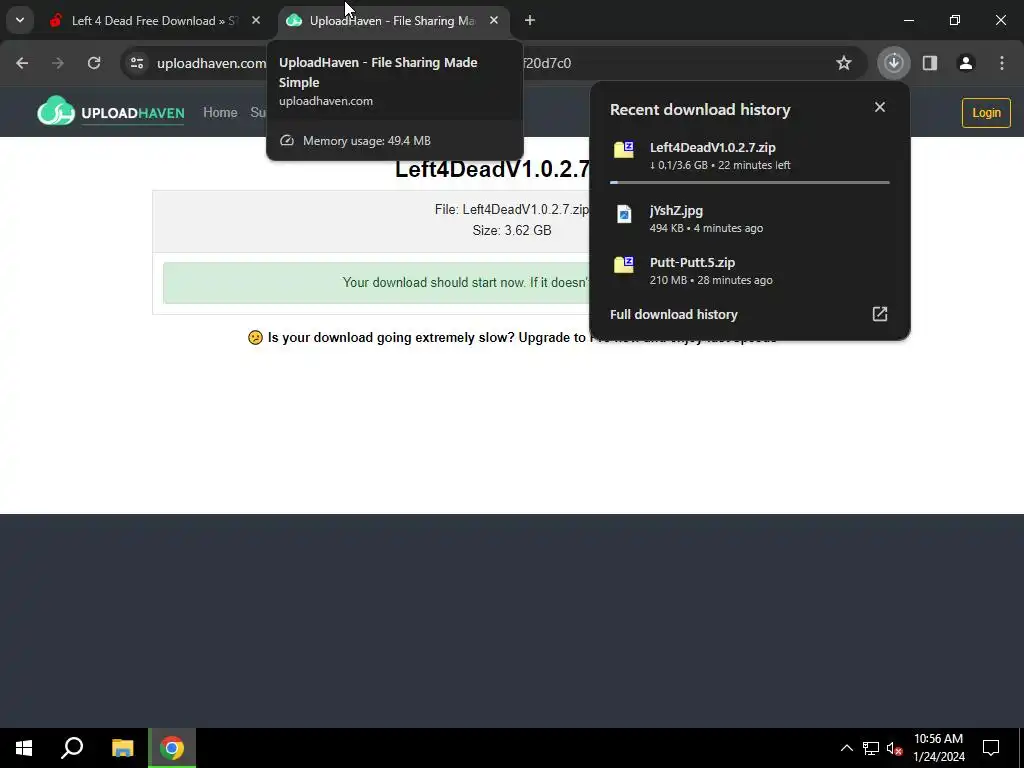The image size is (1024, 768).
Task: Show hidden system tray icons
Action: 846,748
